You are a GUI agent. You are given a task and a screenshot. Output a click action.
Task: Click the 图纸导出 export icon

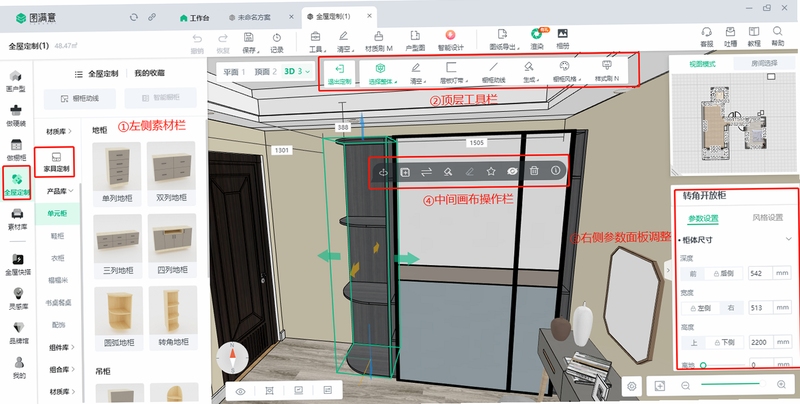(503, 34)
